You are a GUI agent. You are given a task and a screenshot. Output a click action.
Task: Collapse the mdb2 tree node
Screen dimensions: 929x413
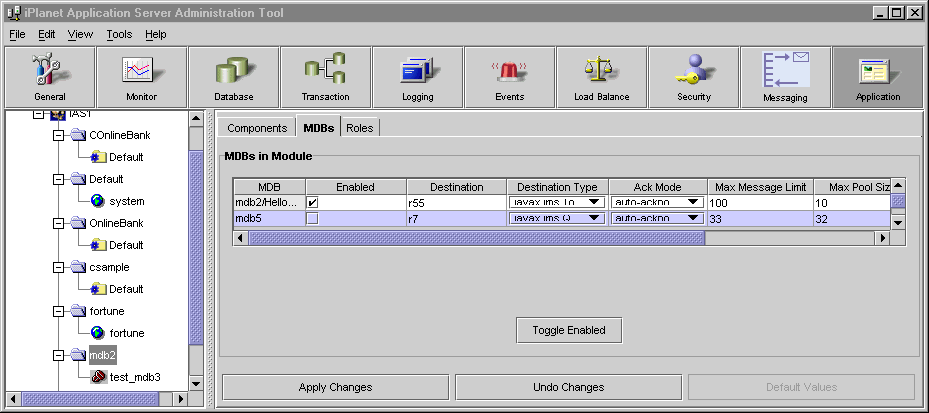[x=58, y=355]
